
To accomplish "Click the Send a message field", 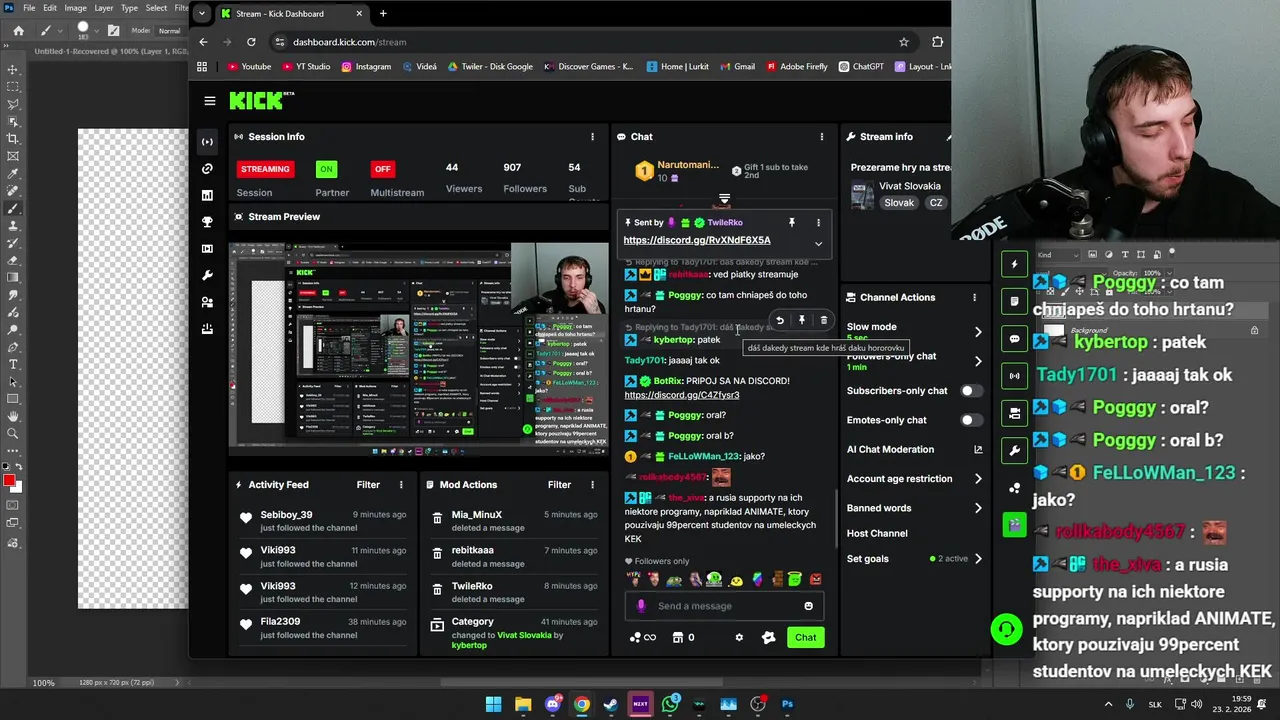I will coord(724,606).
